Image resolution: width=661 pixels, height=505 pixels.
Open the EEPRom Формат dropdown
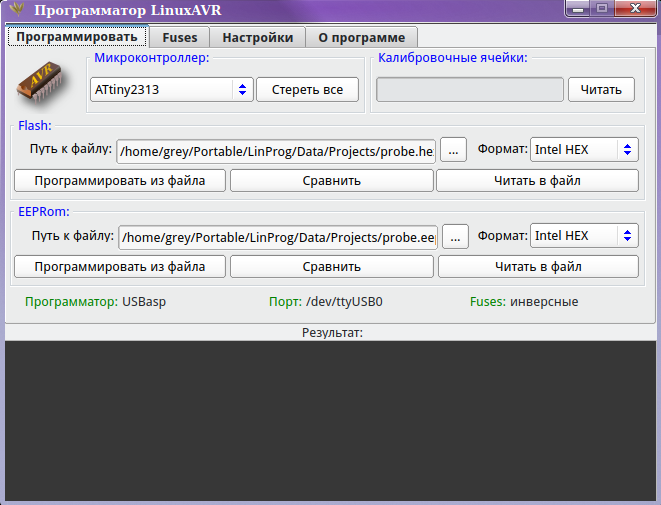pos(584,236)
